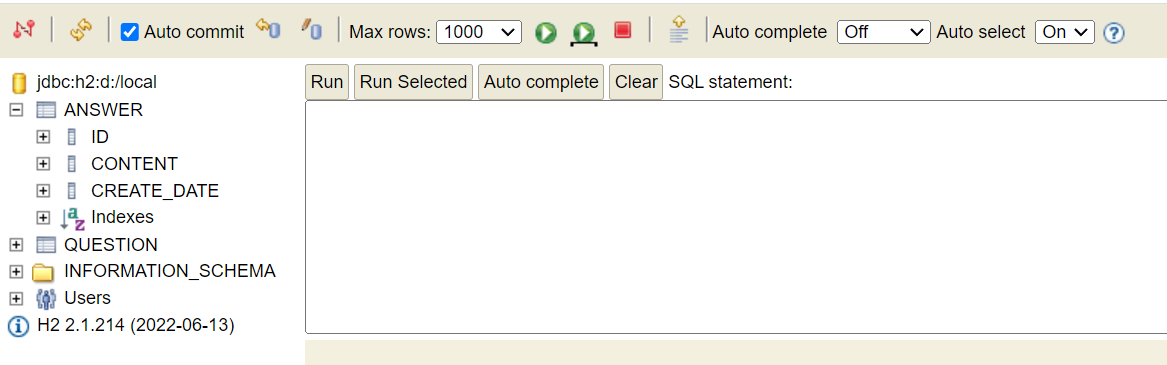Click the Users people icon
This screenshot has width=1167, height=365.
(46, 299)
